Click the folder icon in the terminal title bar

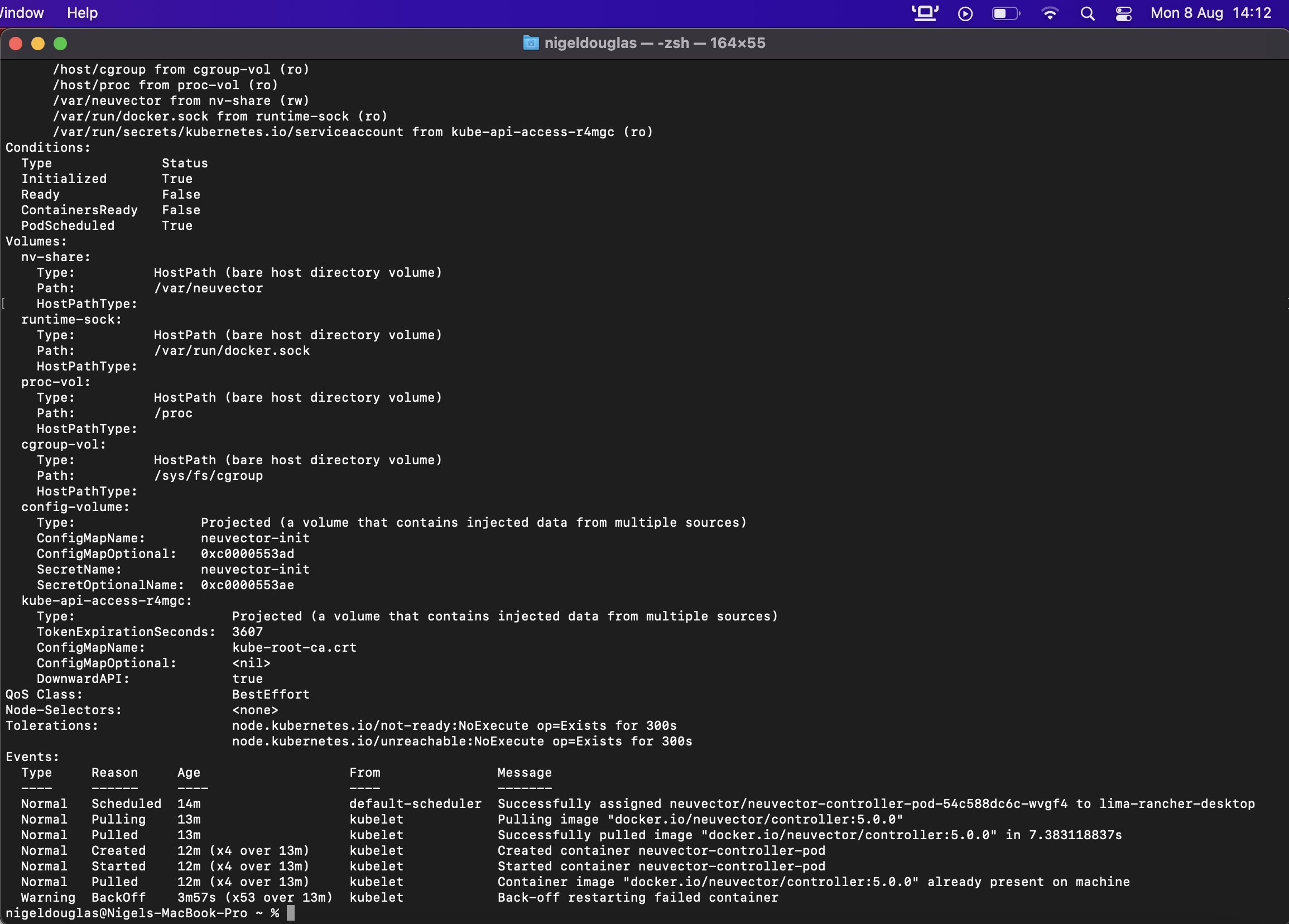(529, 42)
